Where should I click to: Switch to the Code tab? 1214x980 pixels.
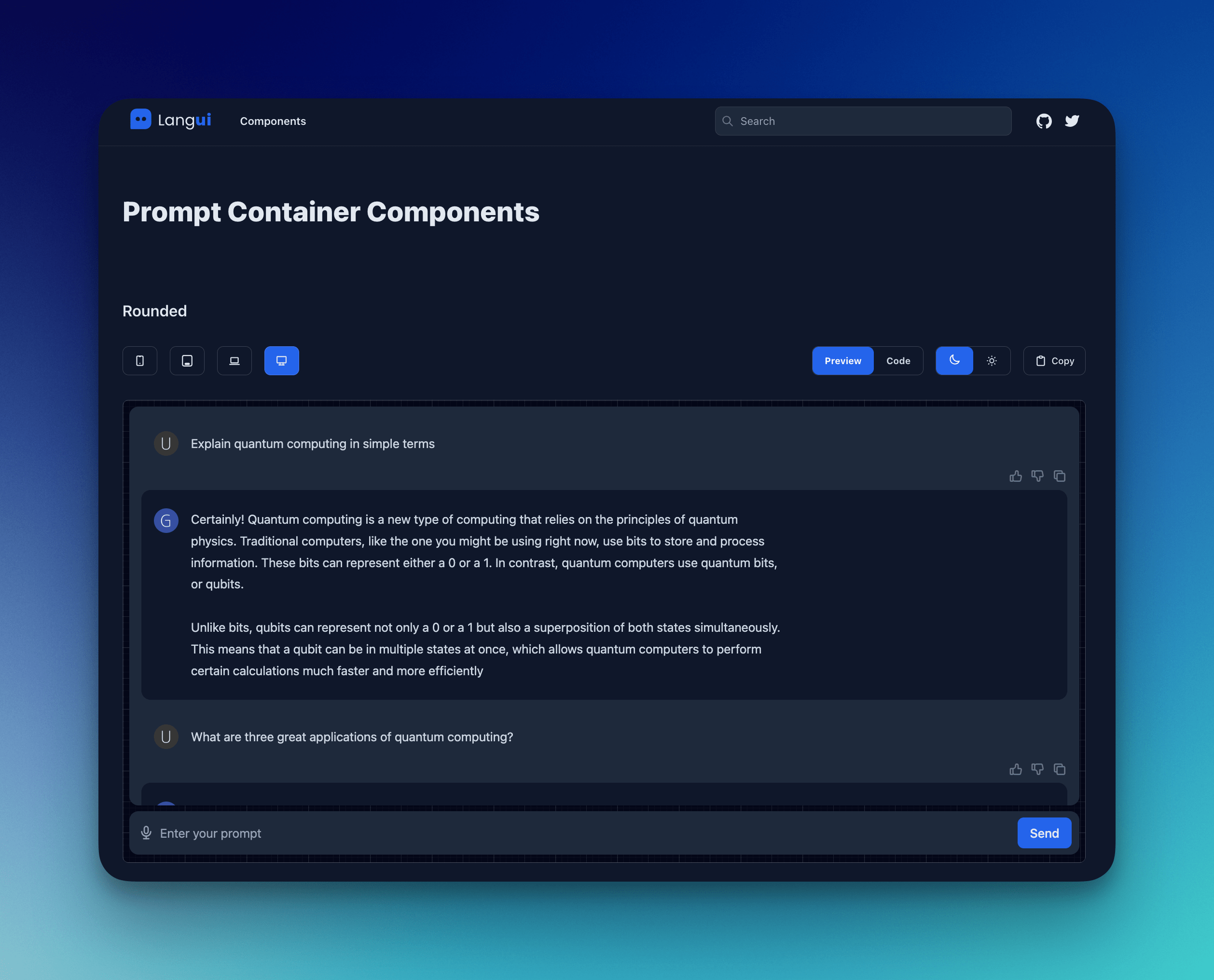(897, 360)
